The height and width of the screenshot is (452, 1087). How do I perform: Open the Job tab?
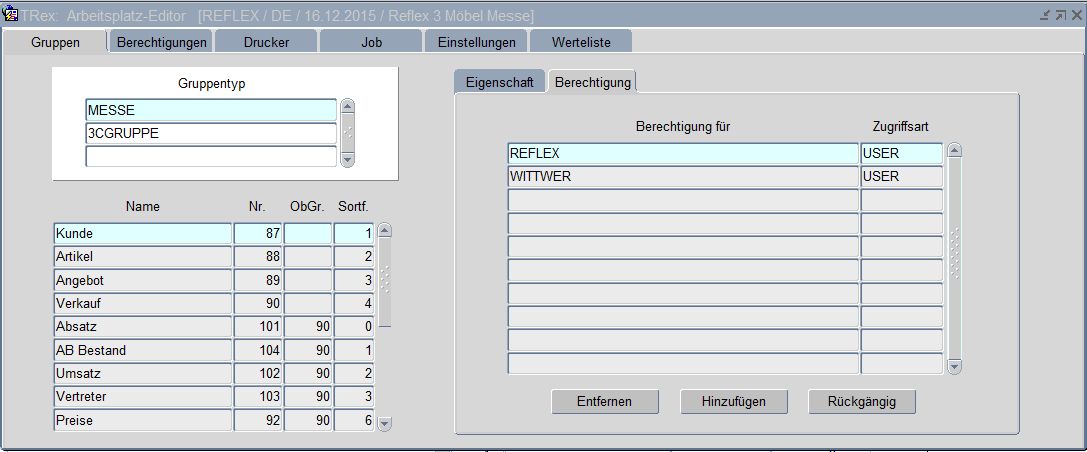[x=371, y=42]
